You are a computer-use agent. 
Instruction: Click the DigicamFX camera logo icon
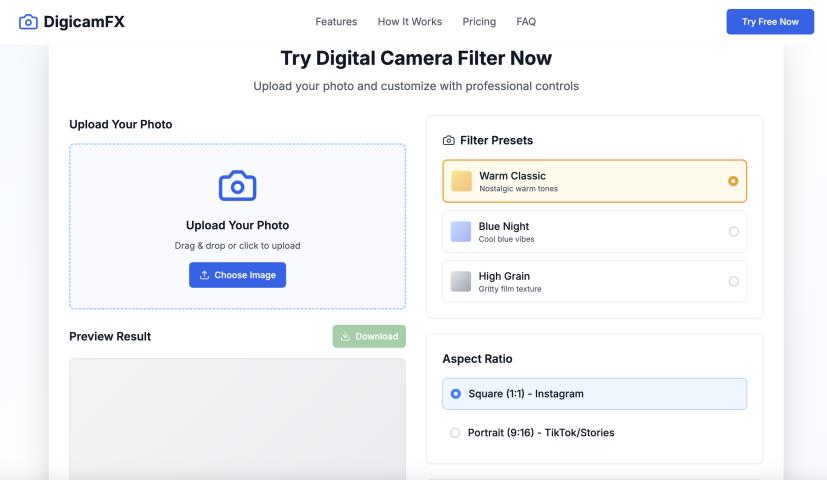[x=28, y=22]
